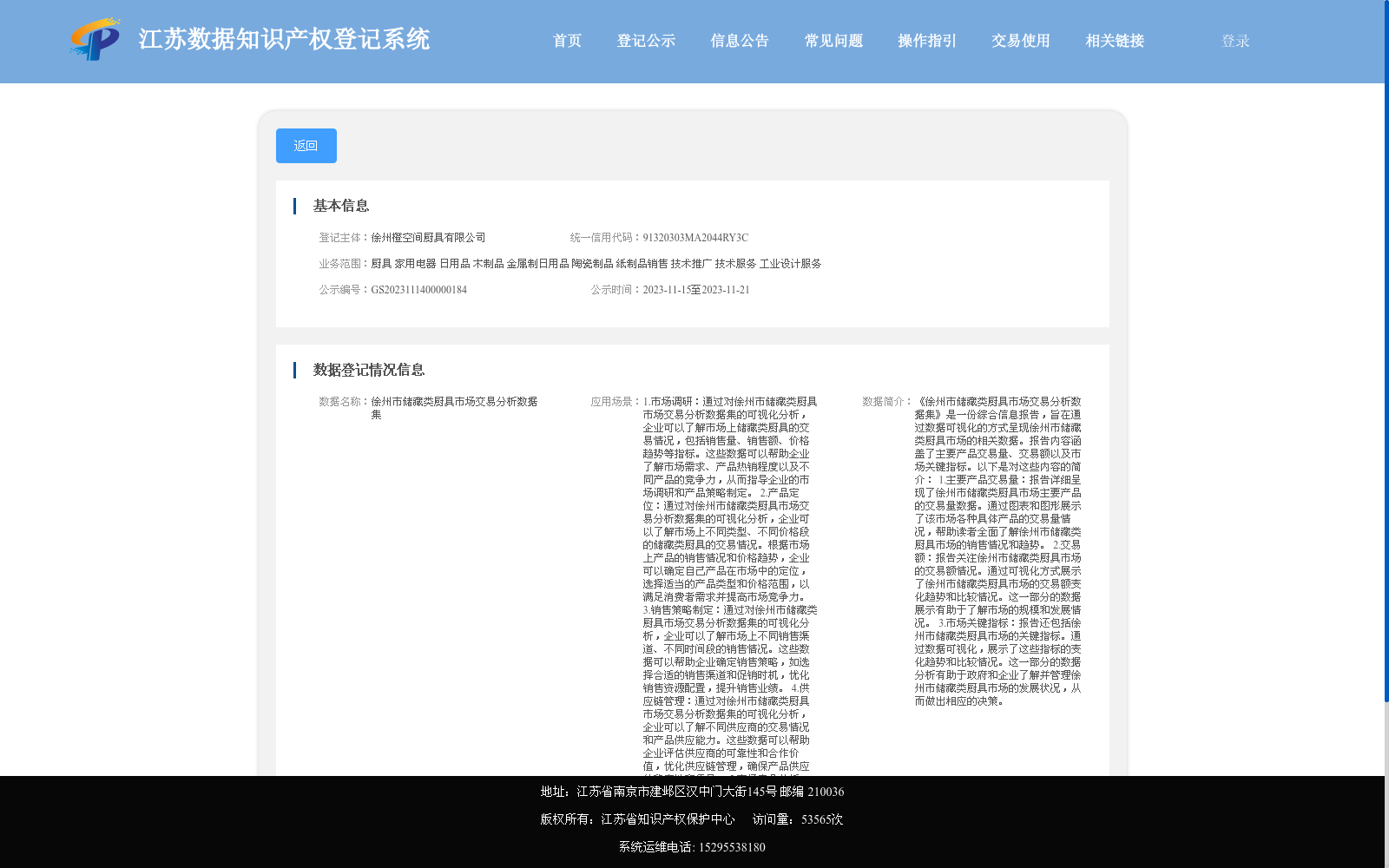Select the 基本信息 section heading
Screen dimensions: 1389x868
coord(341,206)
